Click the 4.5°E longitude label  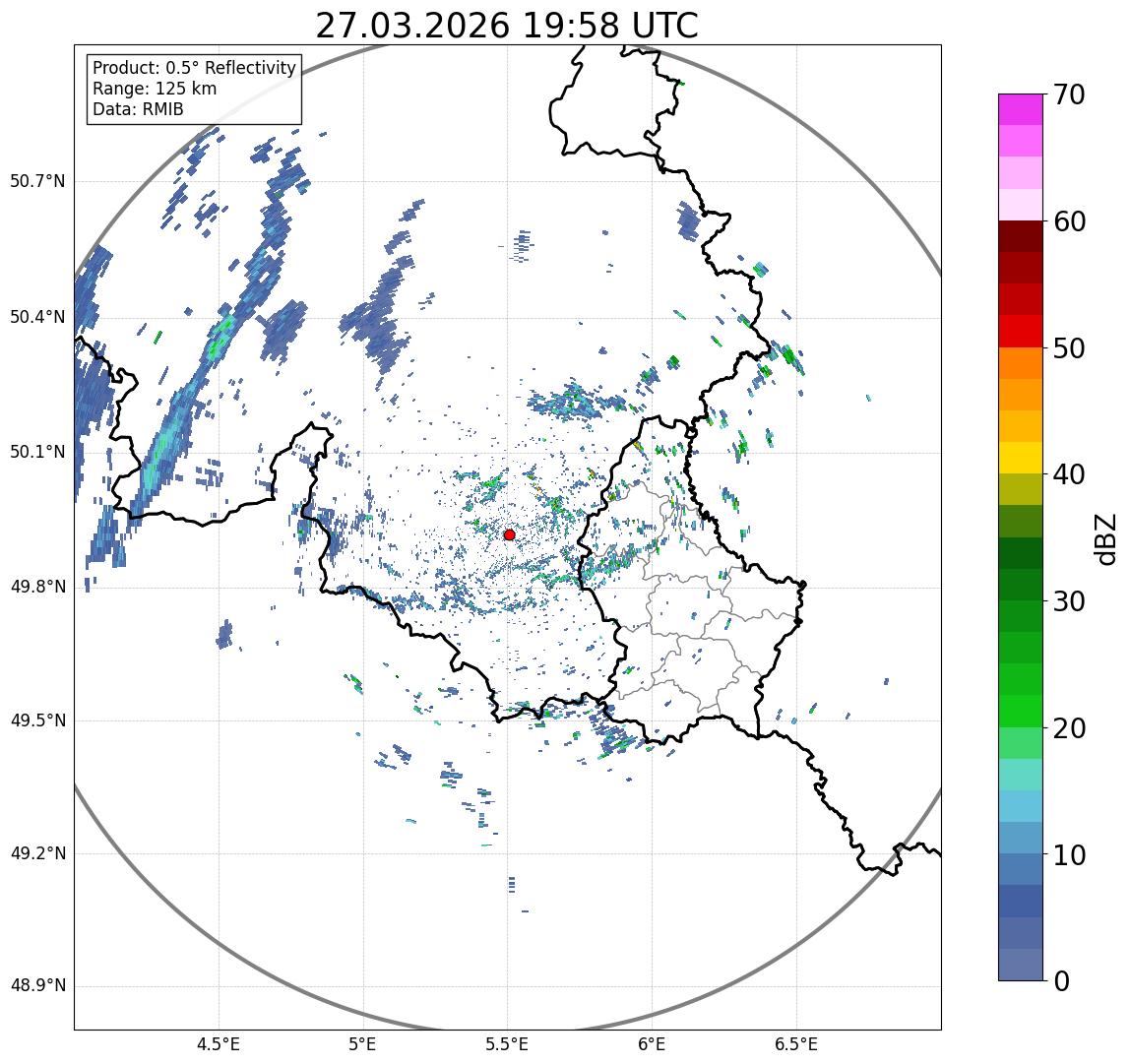[x=220, y=1045]
